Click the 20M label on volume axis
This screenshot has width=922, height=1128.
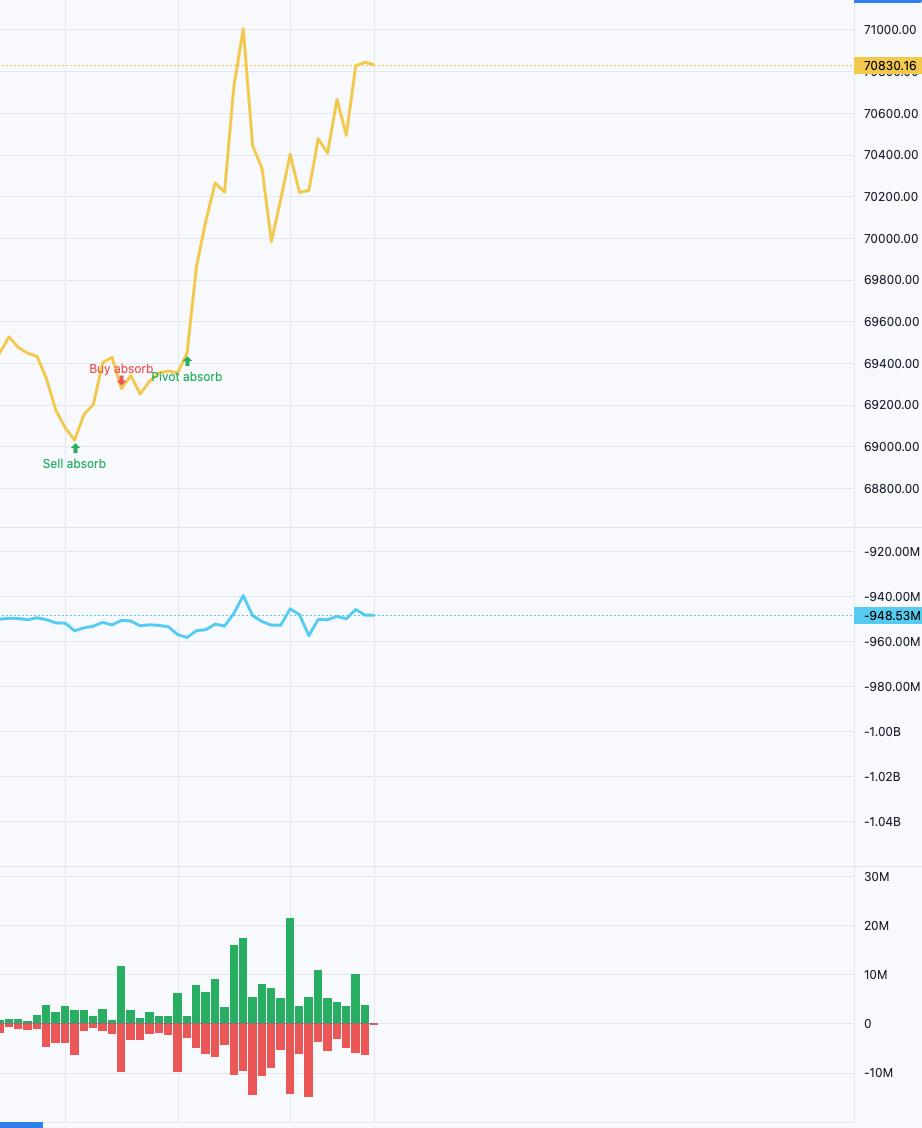click(876, 926)
